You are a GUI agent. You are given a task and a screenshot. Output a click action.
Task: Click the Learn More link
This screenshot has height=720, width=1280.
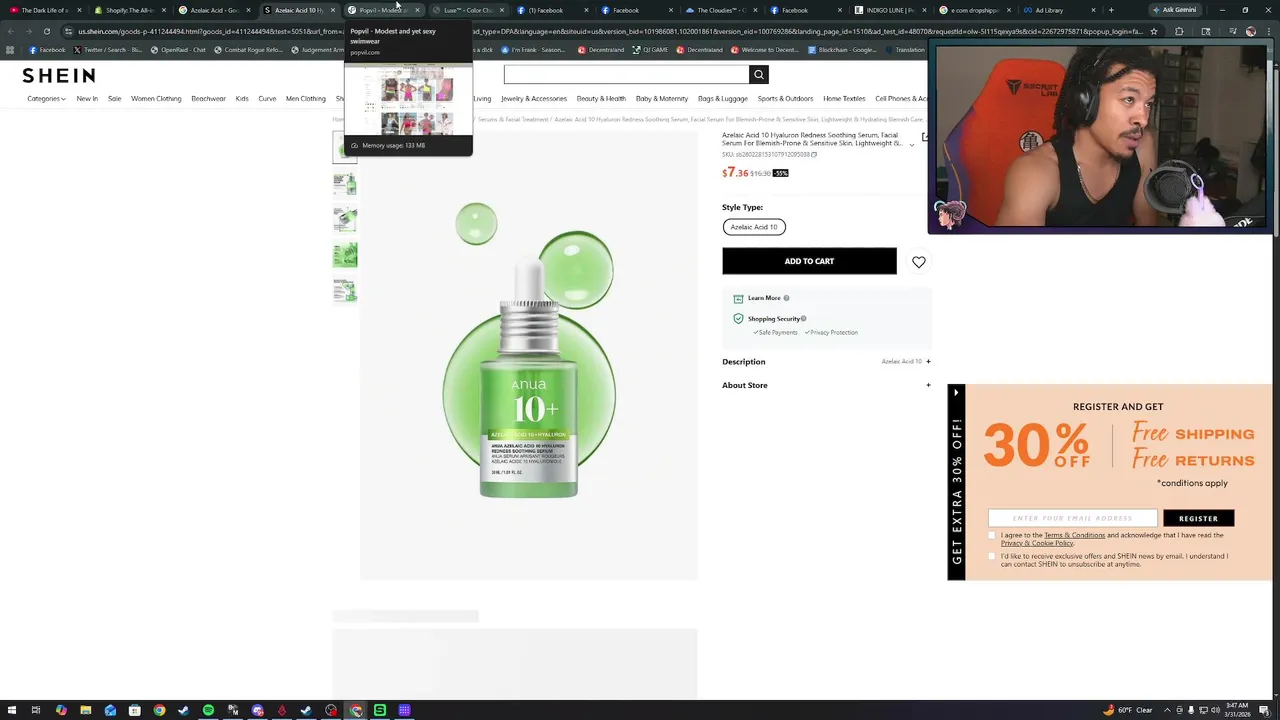pyautogui.click(x=764, y=298)
